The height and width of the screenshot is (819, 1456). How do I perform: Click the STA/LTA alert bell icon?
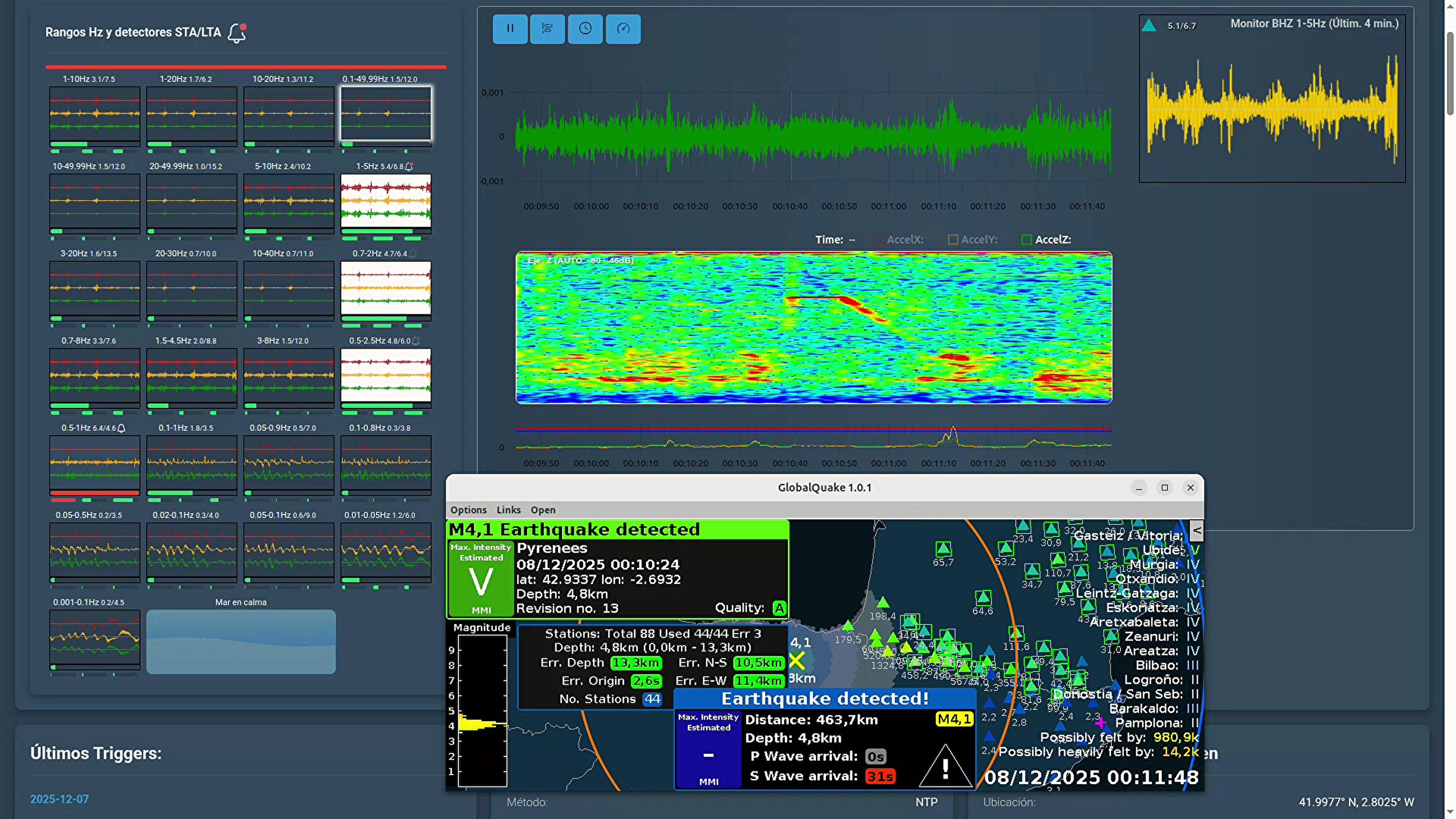[x=237, y=33]
